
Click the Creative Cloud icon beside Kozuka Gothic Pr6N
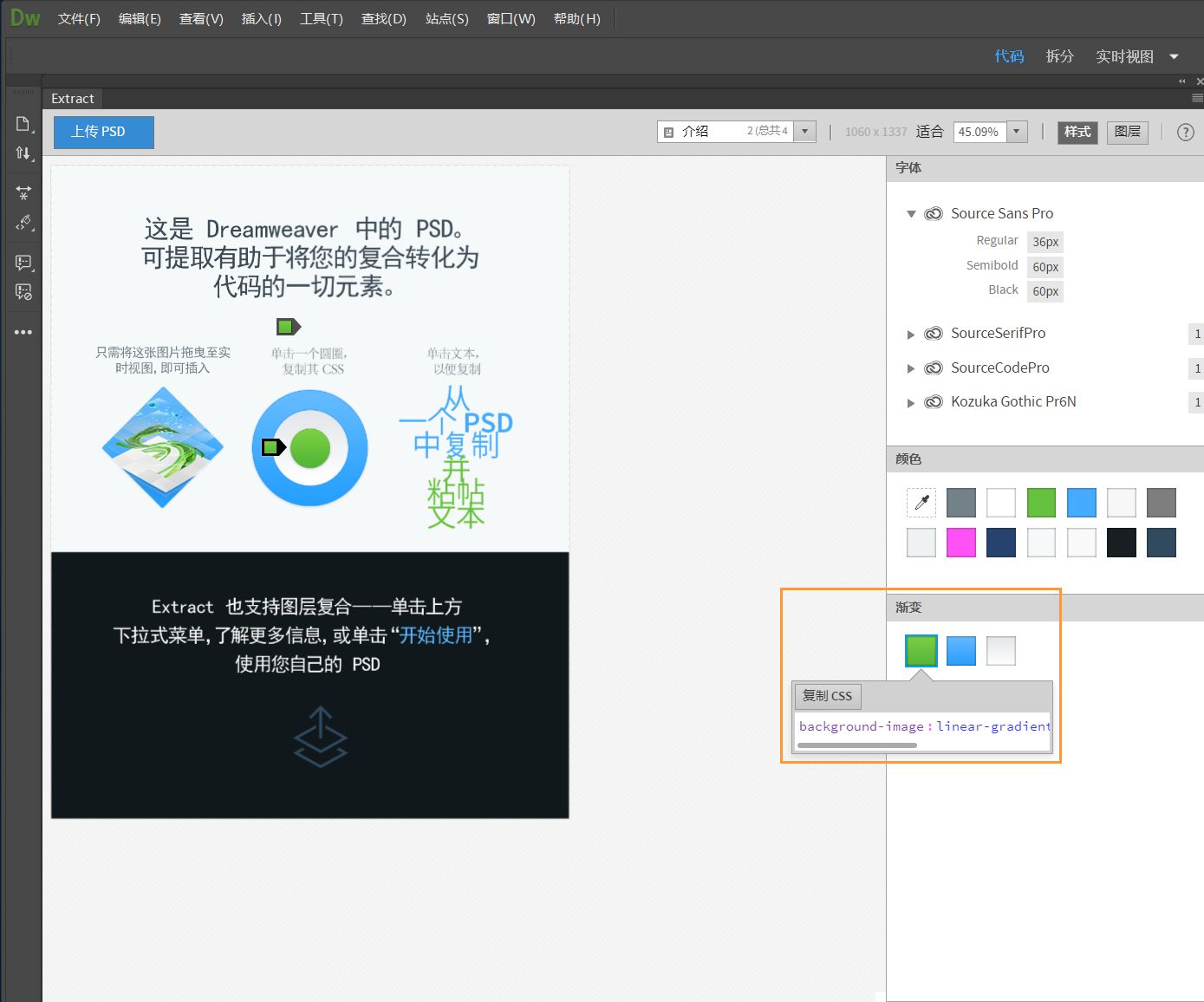pos(934,401)
